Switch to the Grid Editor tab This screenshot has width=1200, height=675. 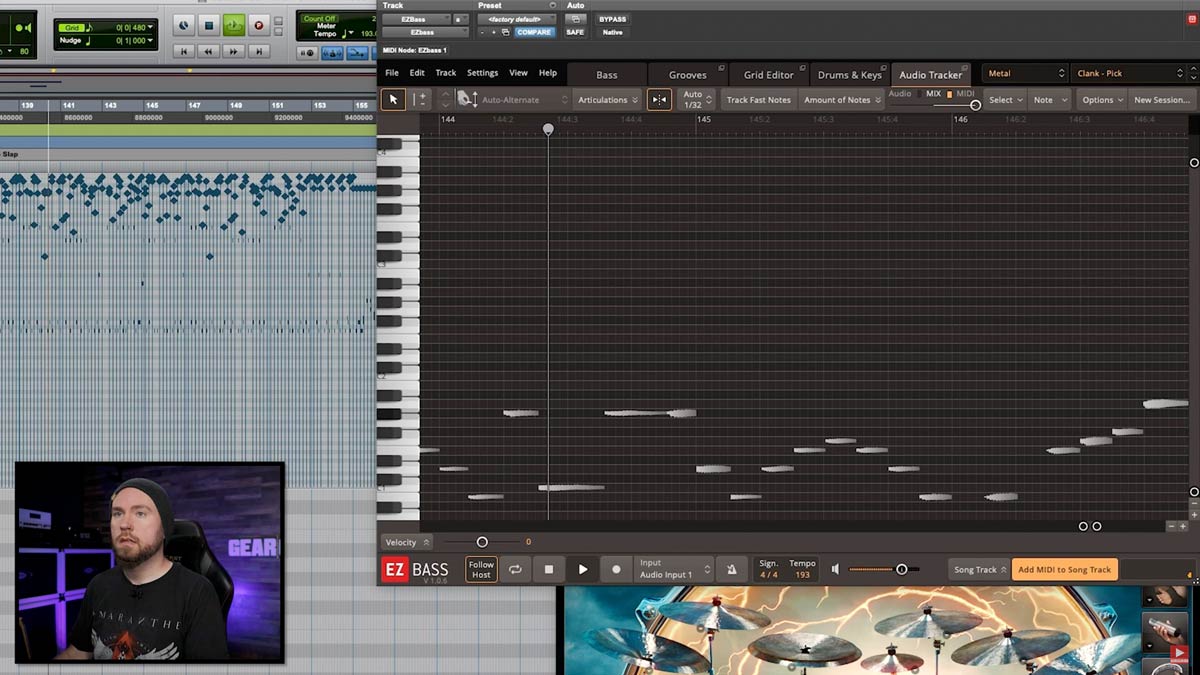[x=769, y=75]
